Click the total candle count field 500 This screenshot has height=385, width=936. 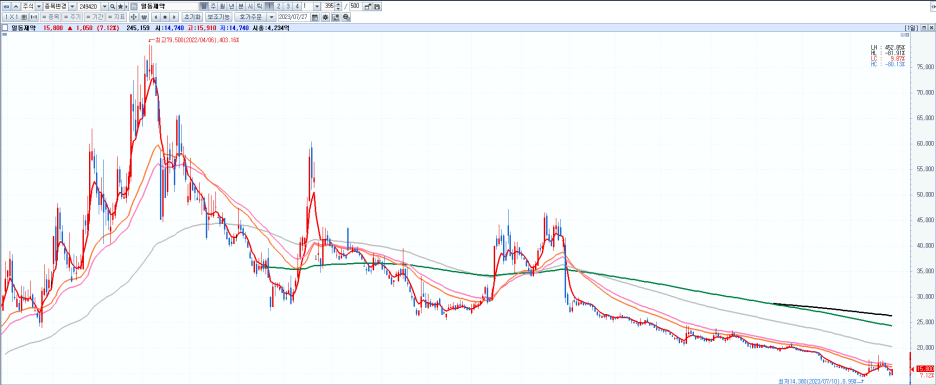(355, 6)
